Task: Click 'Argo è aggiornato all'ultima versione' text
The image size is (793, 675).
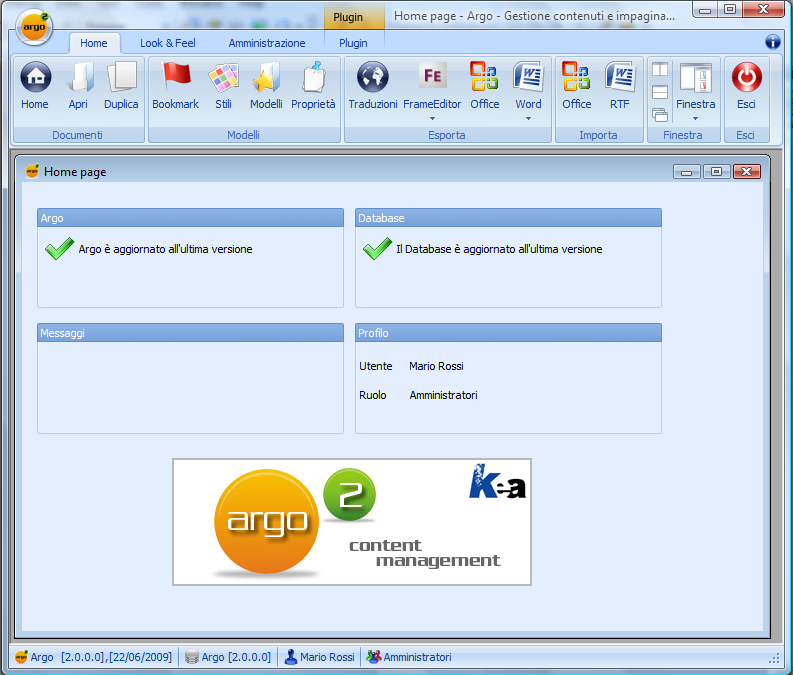Action: (165, 249)
